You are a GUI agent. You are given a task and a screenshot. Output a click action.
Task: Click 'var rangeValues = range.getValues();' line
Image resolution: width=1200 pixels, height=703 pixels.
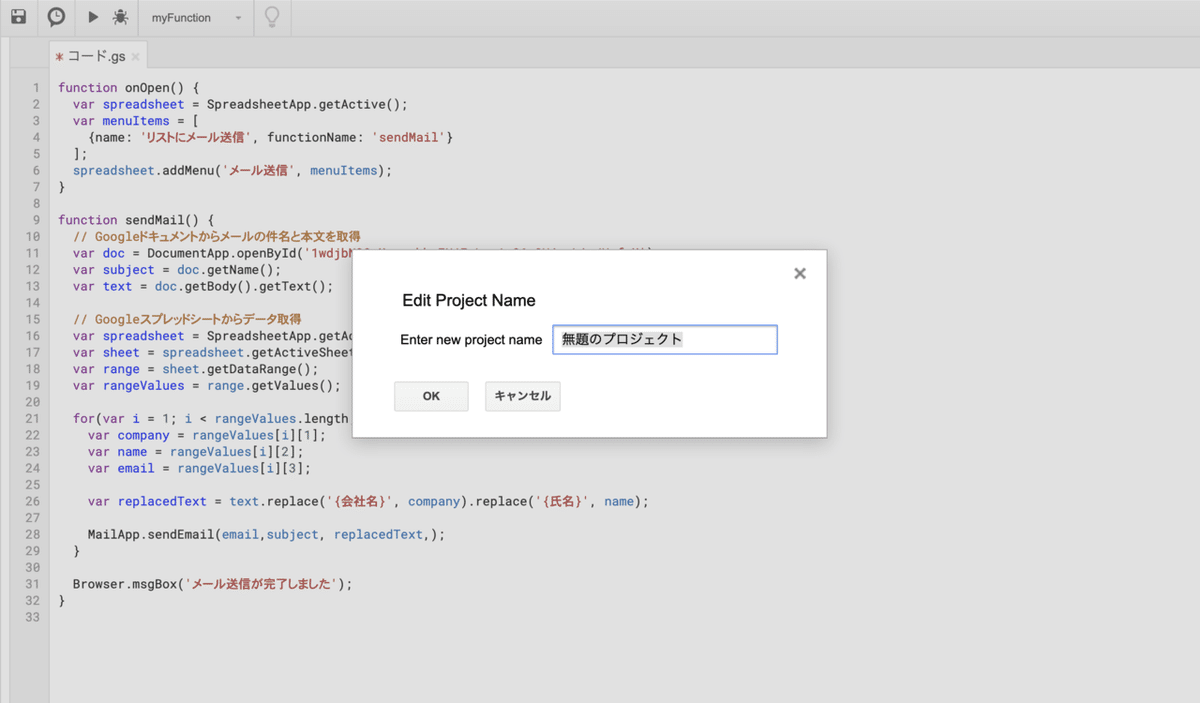coord(206,385)
